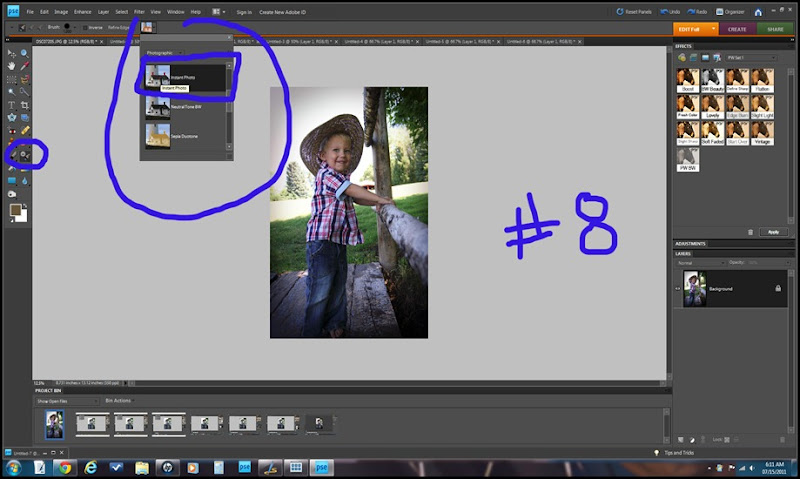
Task: Expand the PW Set 1 effects dropdown
Action: [753, 58]
